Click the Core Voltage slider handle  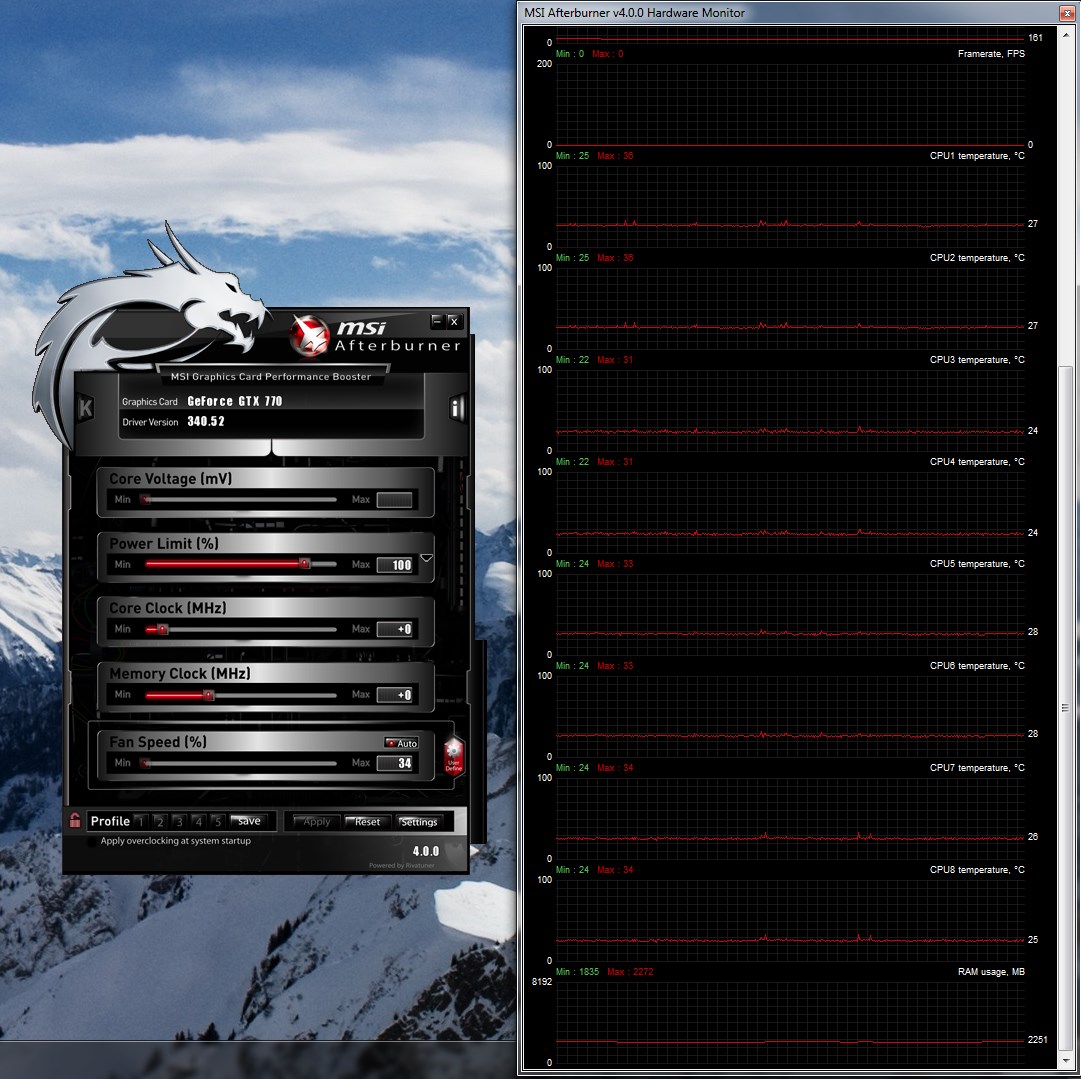tap(145, 499)
